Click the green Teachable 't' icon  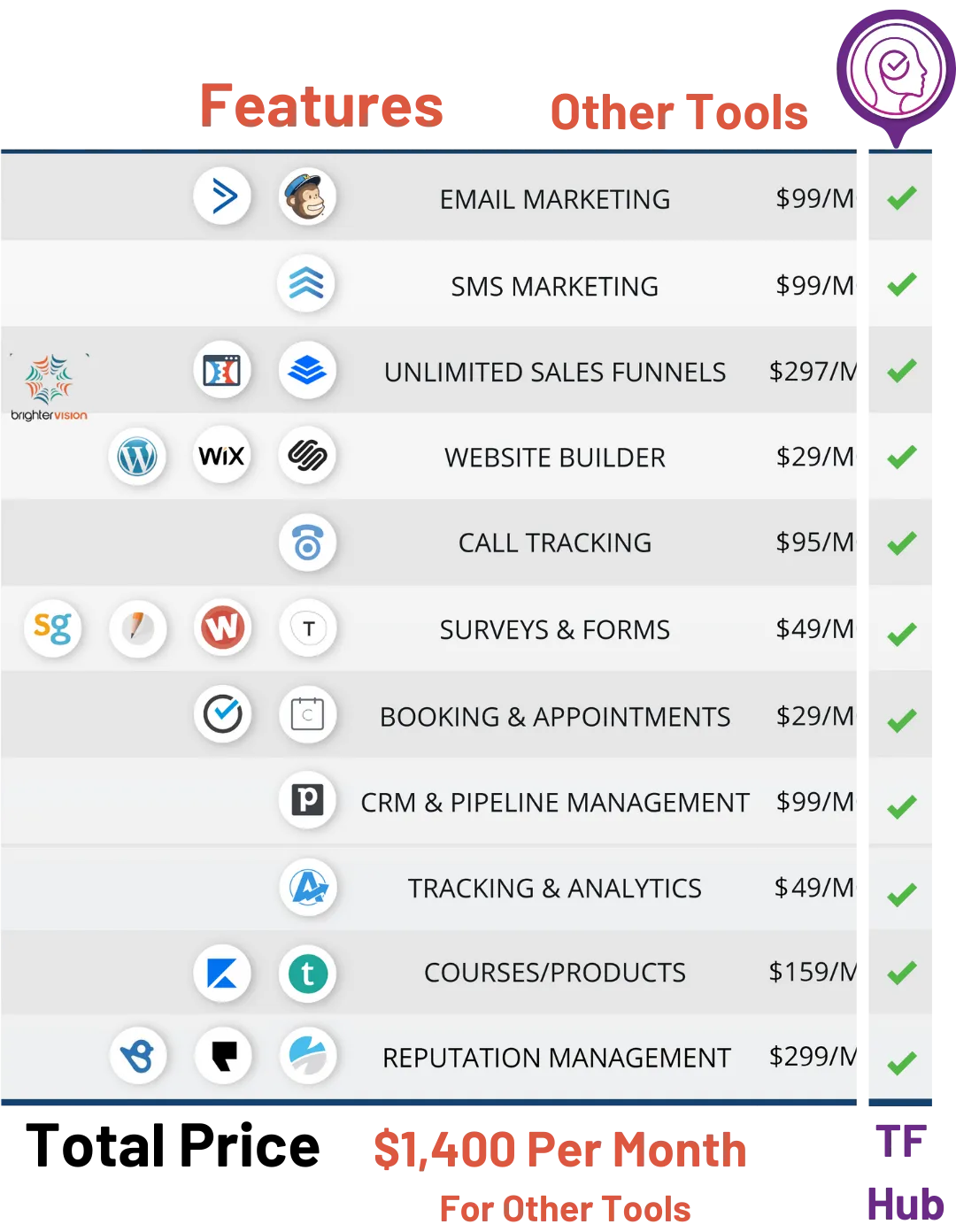click(x=307, y=974)
